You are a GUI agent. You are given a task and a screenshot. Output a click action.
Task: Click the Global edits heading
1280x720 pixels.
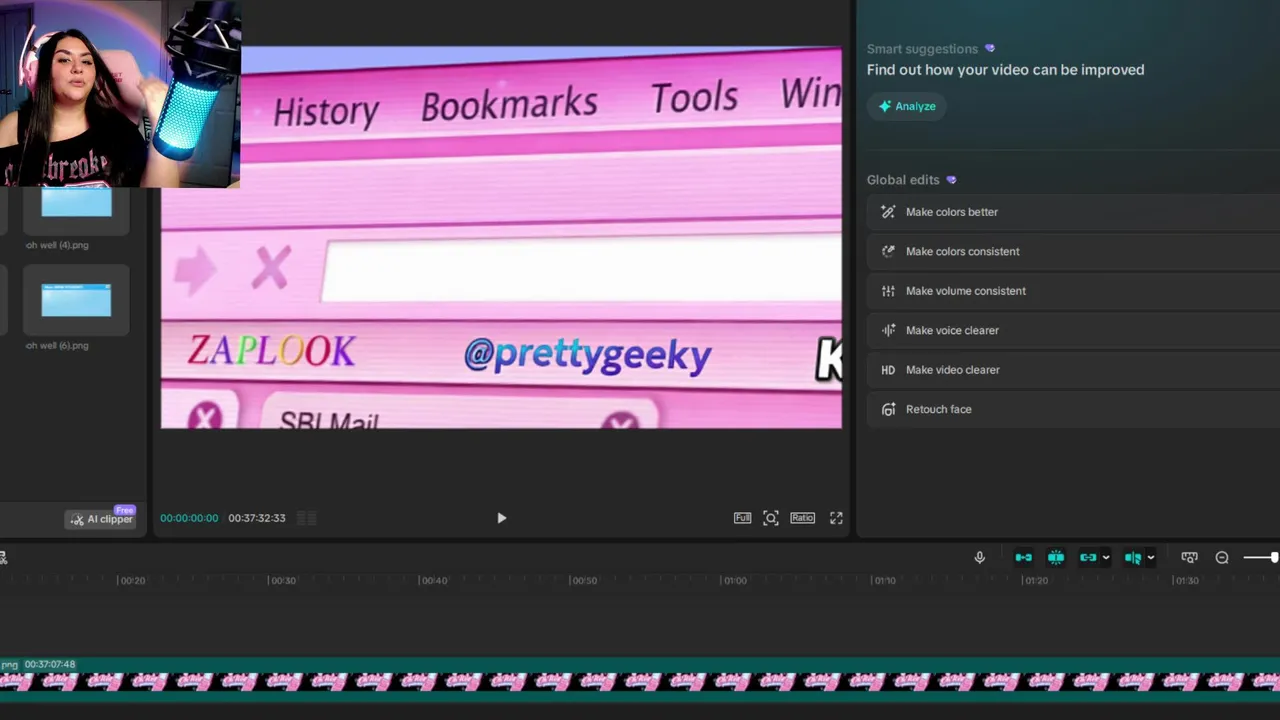click(903, 180)
